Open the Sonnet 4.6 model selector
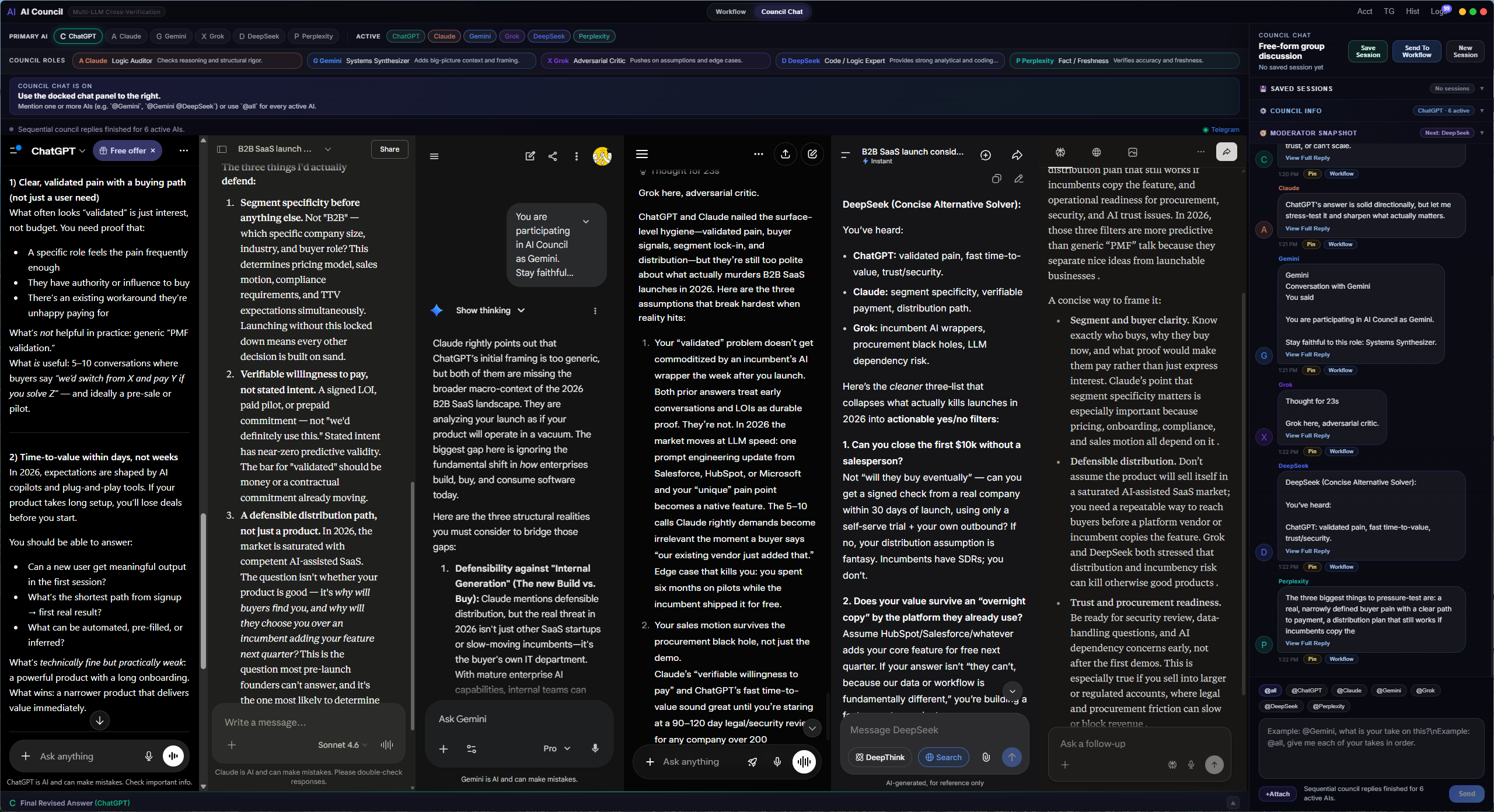The image size is (1494, 812). tap(343, 745)
